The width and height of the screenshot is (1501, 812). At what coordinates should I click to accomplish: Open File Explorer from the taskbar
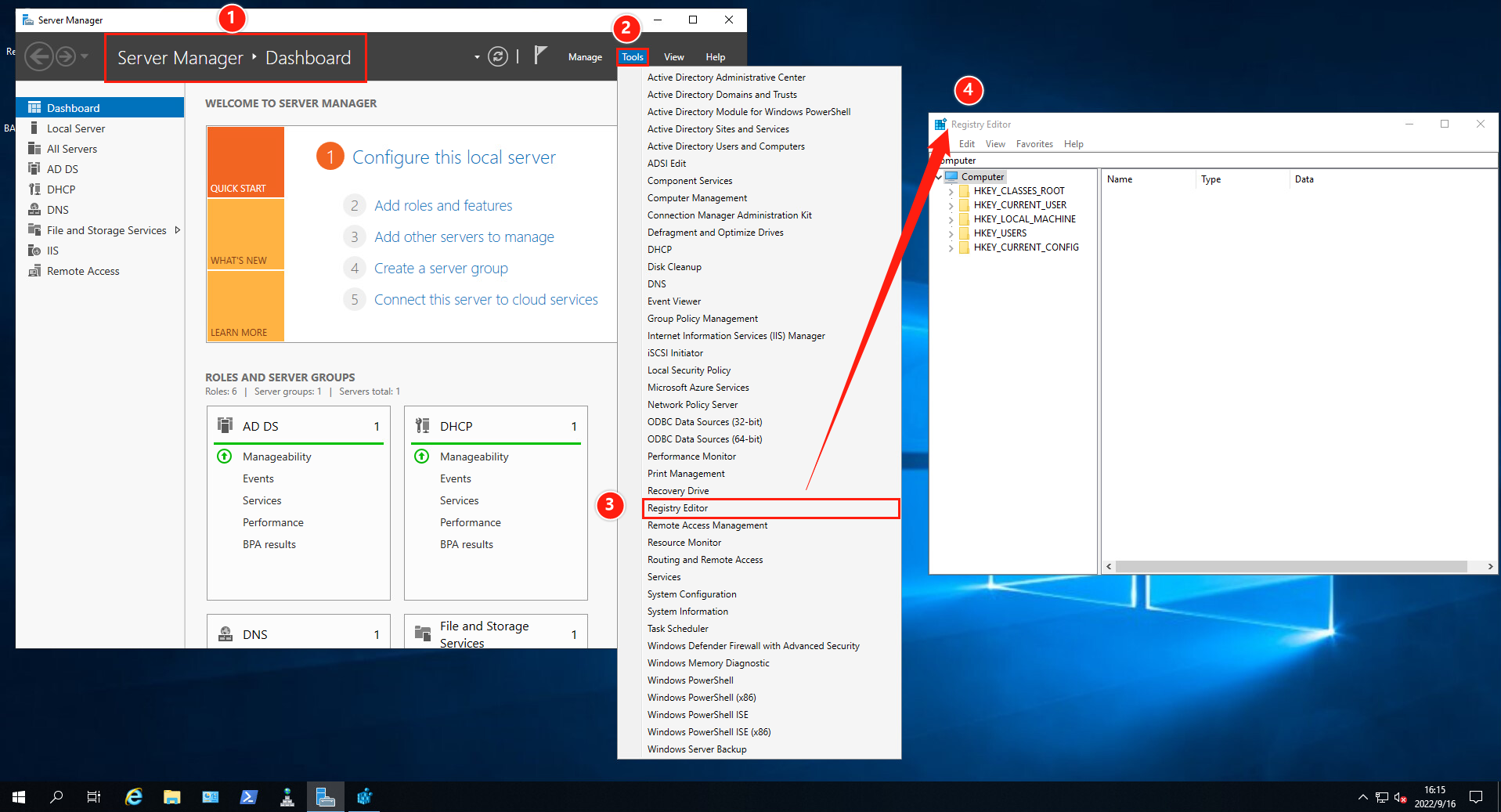click(171, 796)
